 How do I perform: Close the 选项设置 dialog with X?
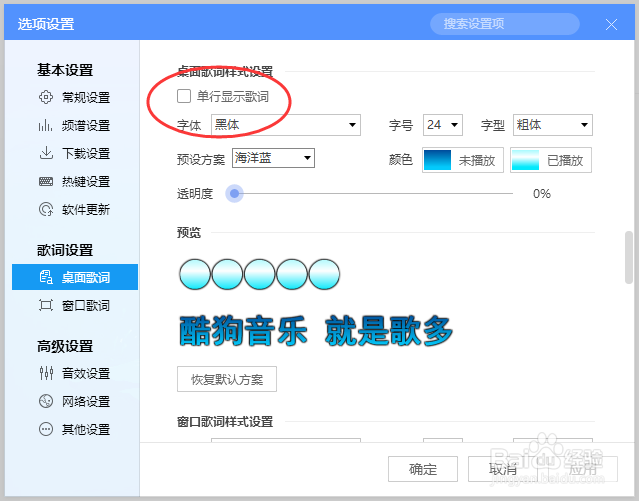tap(611, 24)
